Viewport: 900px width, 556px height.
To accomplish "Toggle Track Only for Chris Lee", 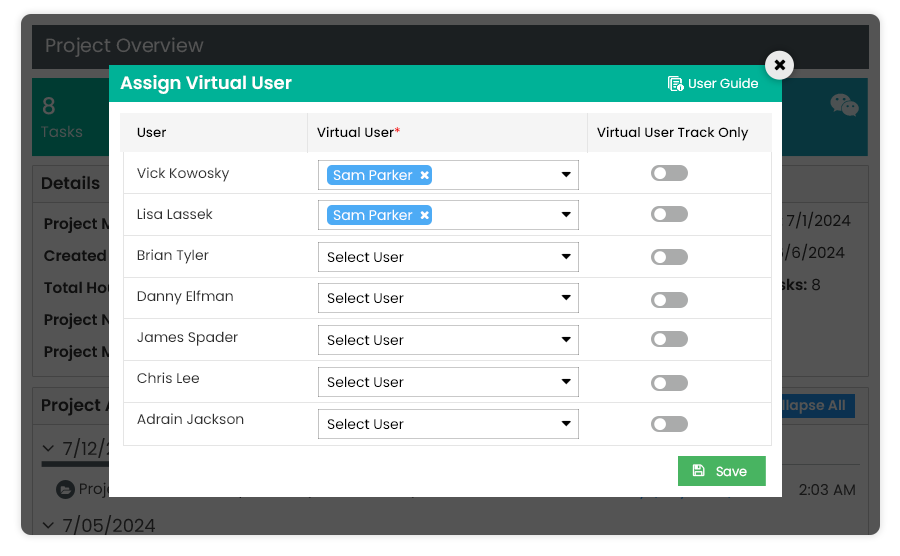I will pyautogui.click(x=669, y=383).
